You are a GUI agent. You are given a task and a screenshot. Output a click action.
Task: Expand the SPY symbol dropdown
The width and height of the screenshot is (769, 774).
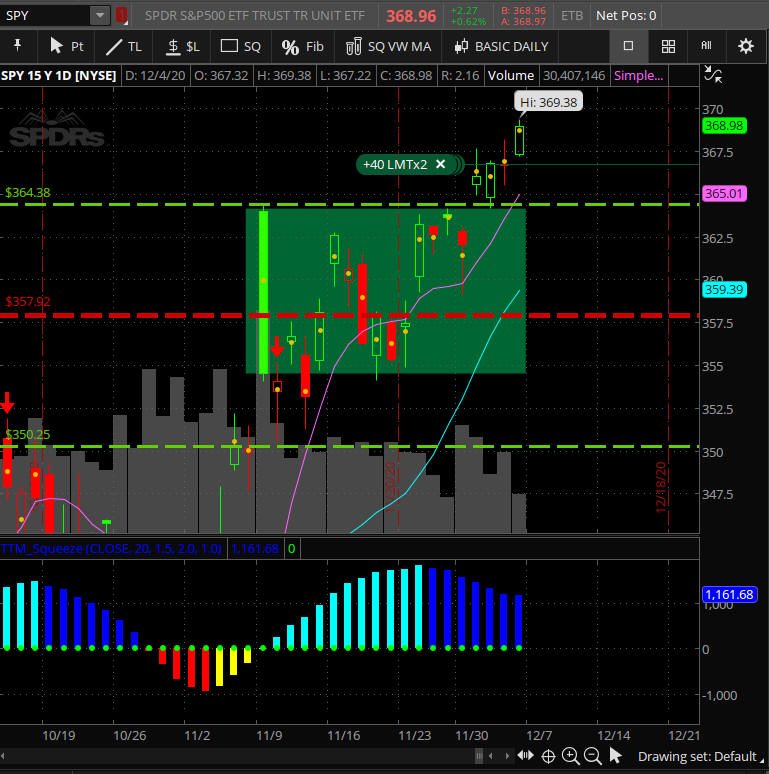tap(99, 15)
